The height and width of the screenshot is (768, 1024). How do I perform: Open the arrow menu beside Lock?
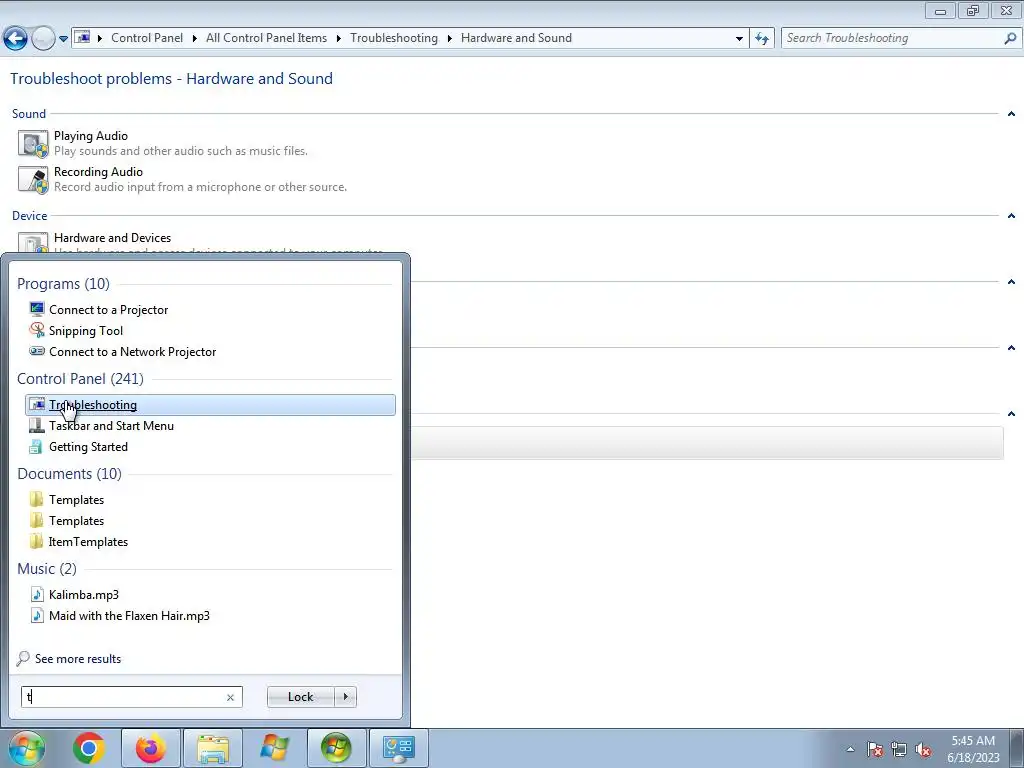point(345,697)
